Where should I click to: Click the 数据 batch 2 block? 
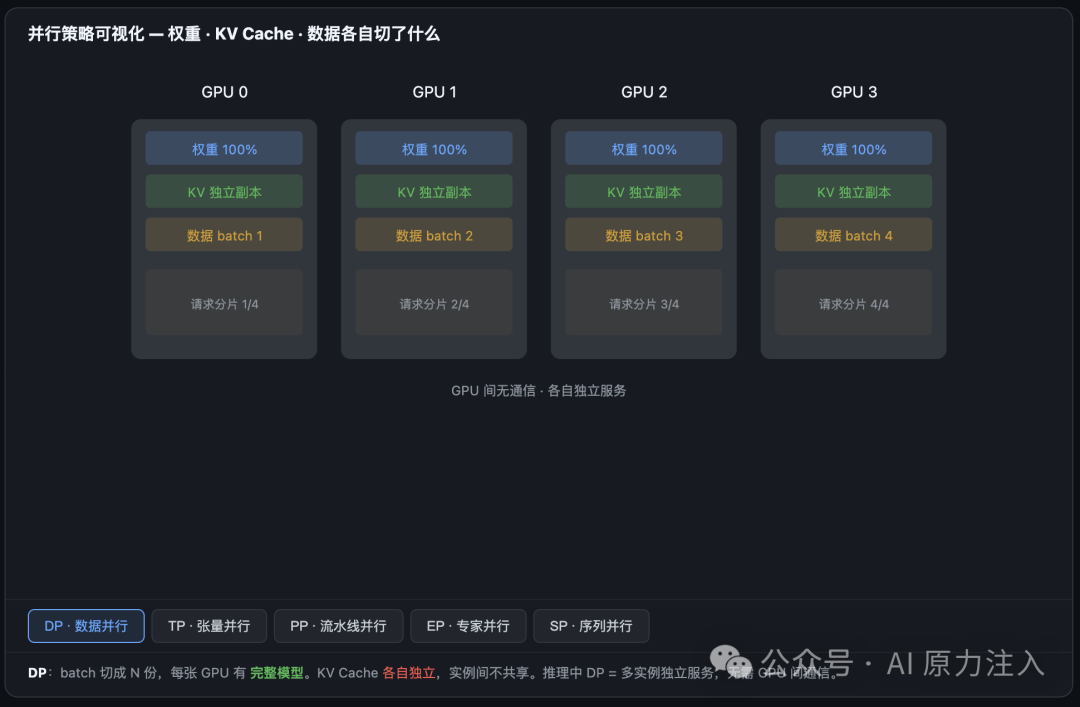click(x=434, y=235)
